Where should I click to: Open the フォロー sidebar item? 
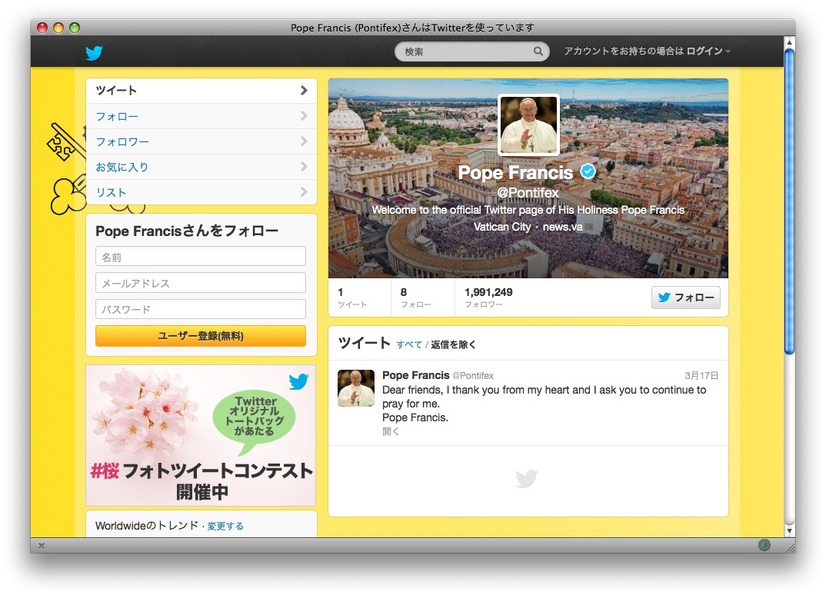coord(201,116)
